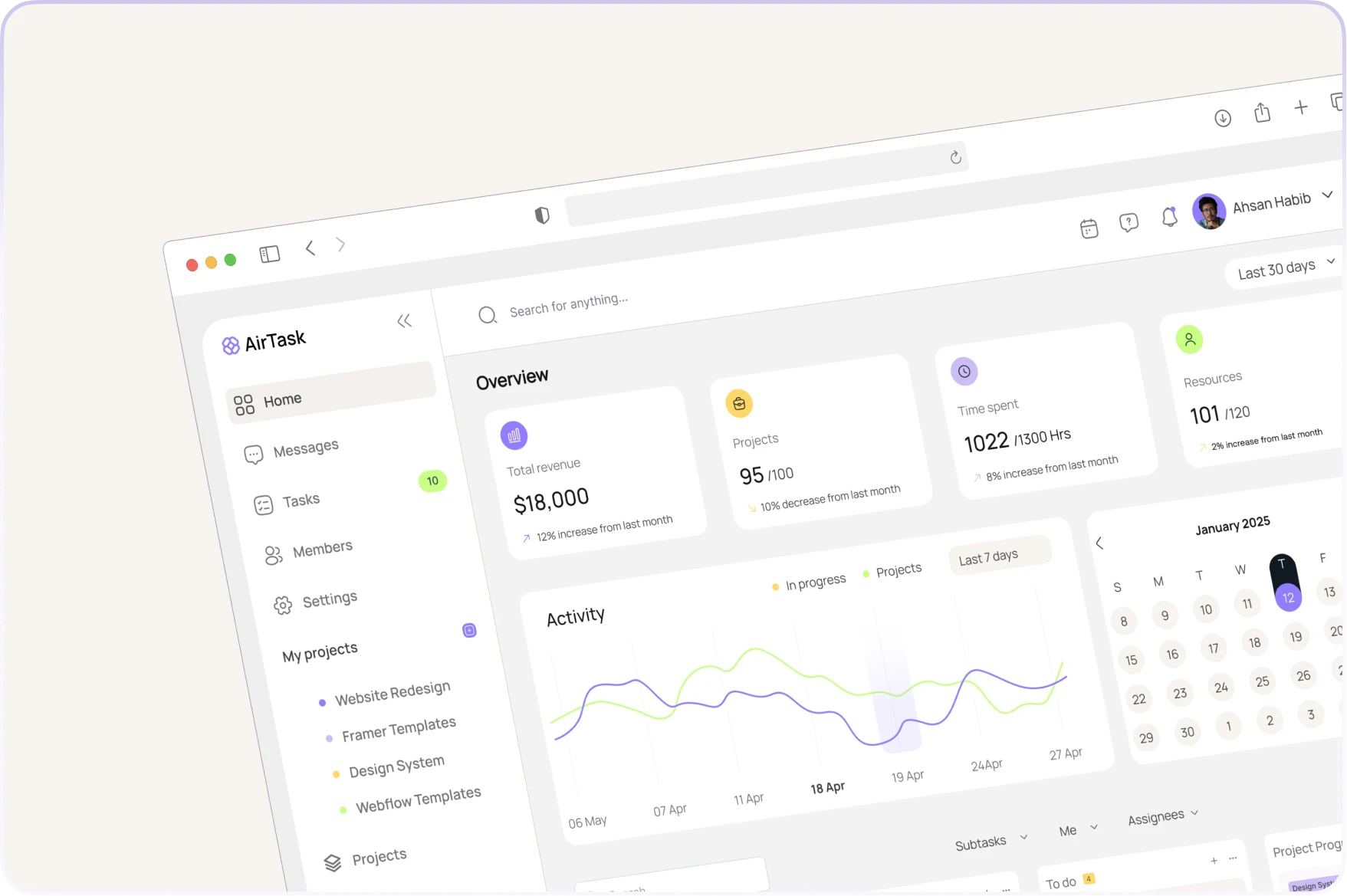Screen dimensions: 1347x896
Task: Open the Last 30 days dropdown
Action: pyautogui.click(x=1285, y=267)
